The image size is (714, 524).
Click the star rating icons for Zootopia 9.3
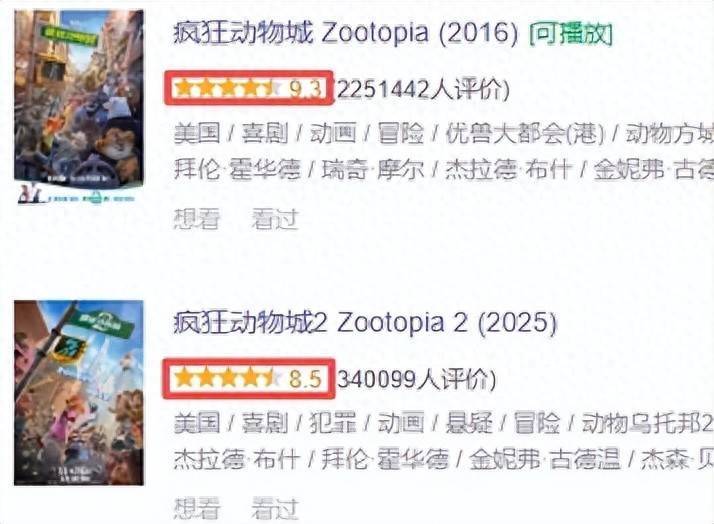coord(229,88)
